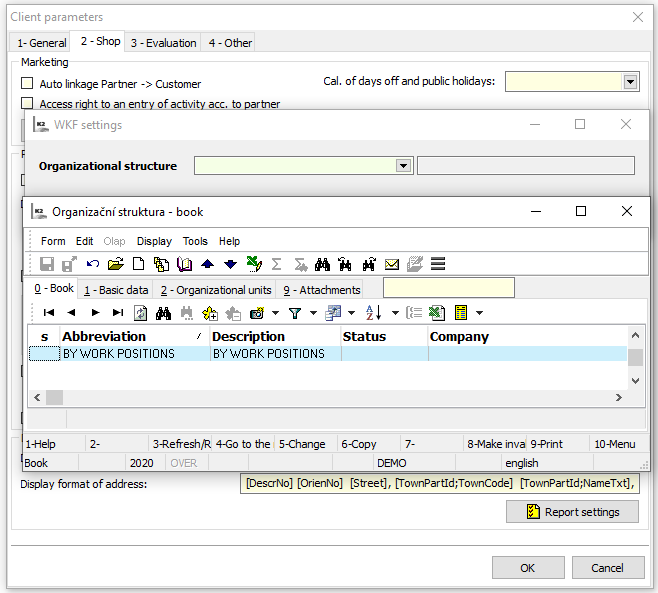Screen dimensions: 658x593
Task: Click the sigma sum icon
Action: pyautogui.click(x=276, y=264)
